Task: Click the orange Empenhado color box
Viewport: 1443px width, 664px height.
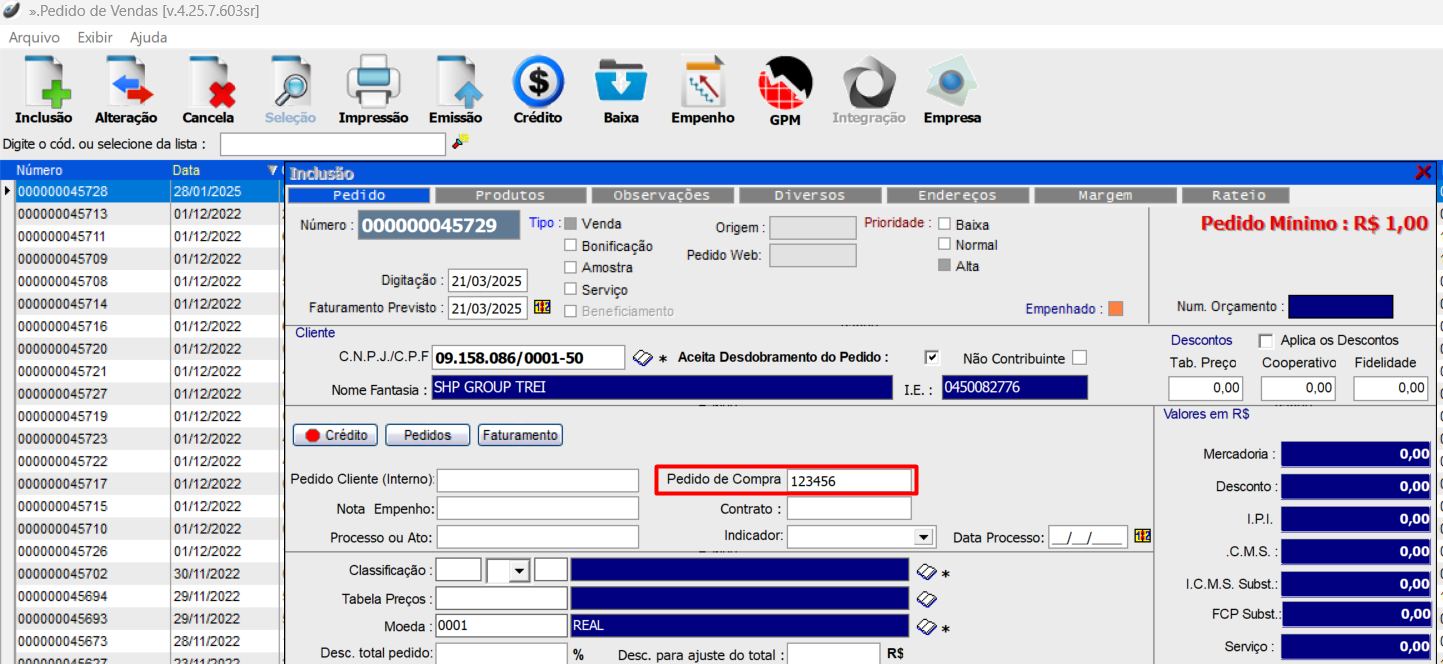Action: (1115, 309)
